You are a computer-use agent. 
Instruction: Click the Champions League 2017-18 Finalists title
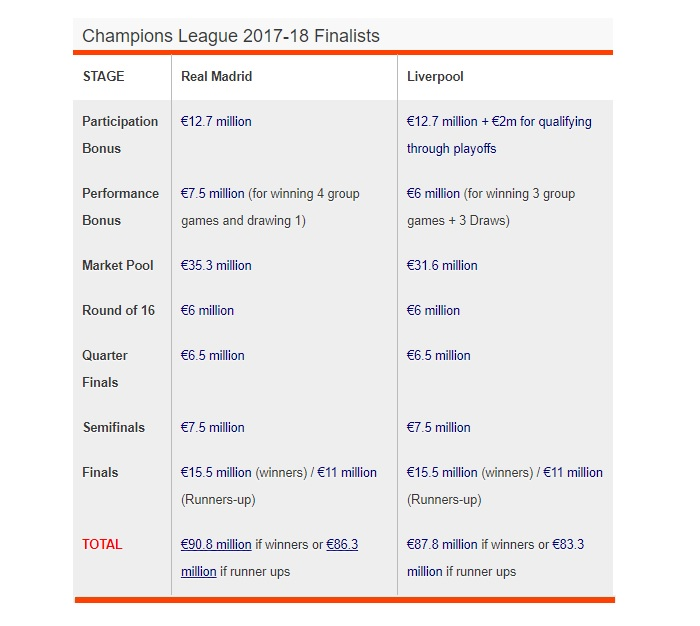tap(231, 36)
